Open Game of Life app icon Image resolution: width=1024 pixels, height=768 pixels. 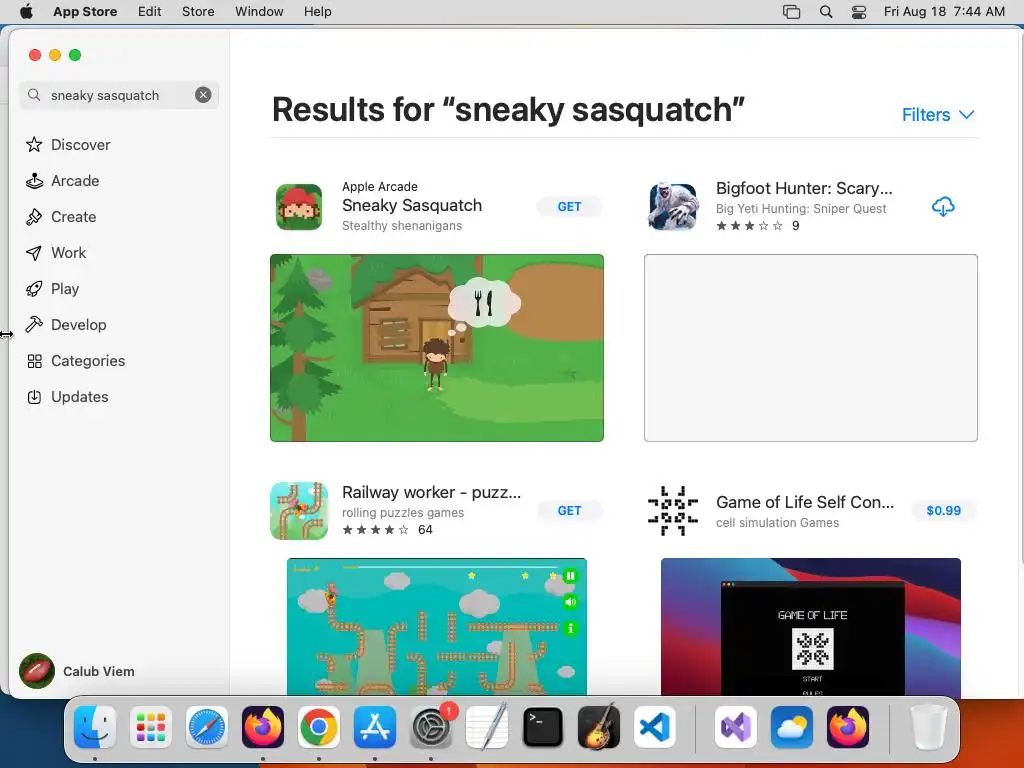[673, 511]
